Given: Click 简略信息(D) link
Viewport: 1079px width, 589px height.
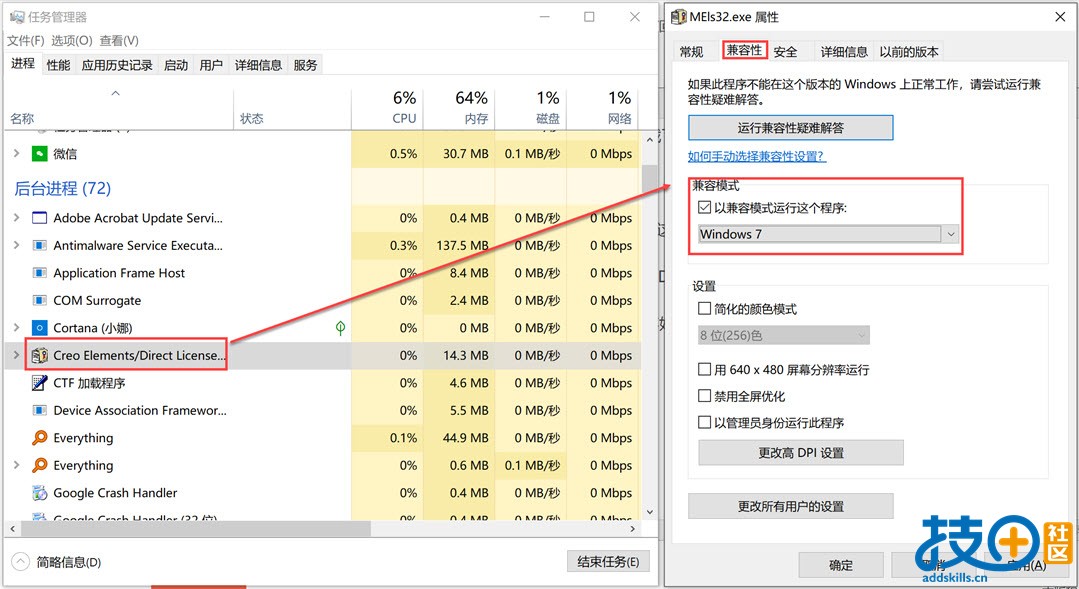Looking at the screenshot, I should (x=69, y=562).
